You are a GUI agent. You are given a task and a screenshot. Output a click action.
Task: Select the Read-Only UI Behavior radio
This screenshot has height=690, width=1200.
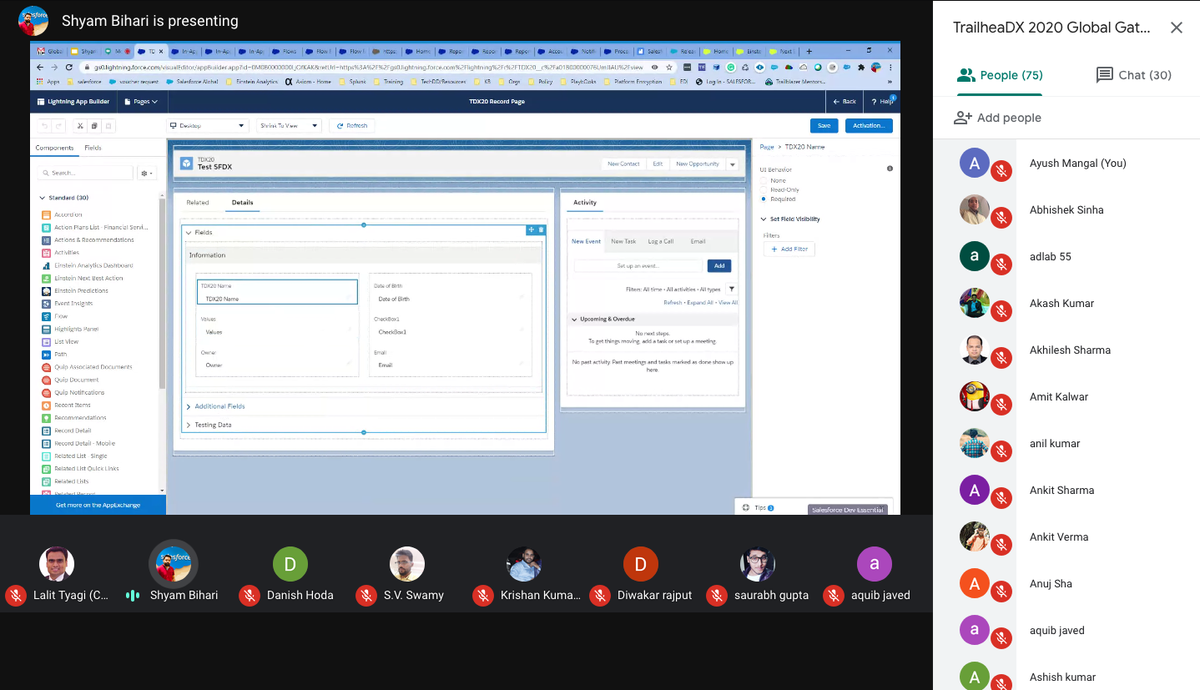coord(764,189)
